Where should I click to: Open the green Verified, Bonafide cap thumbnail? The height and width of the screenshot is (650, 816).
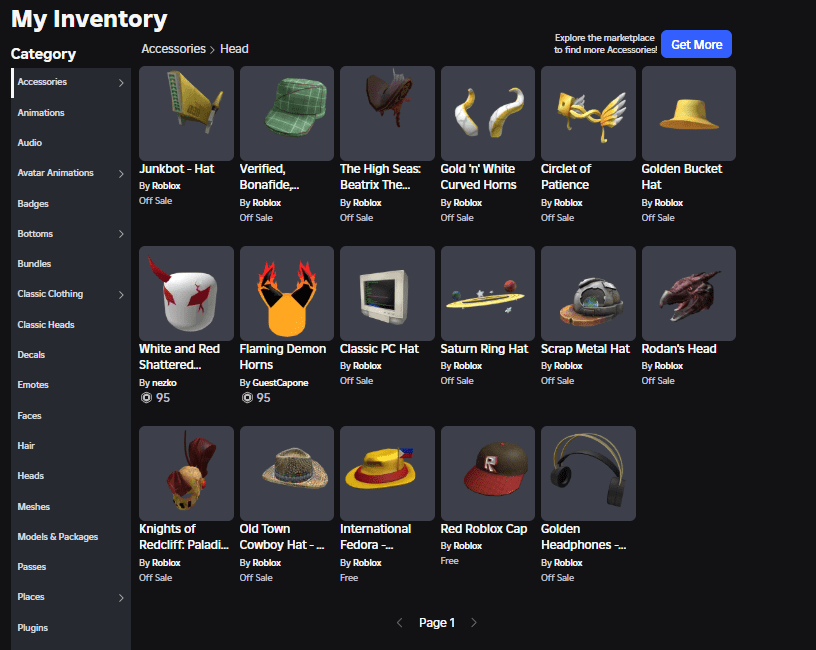click(287, 113)
